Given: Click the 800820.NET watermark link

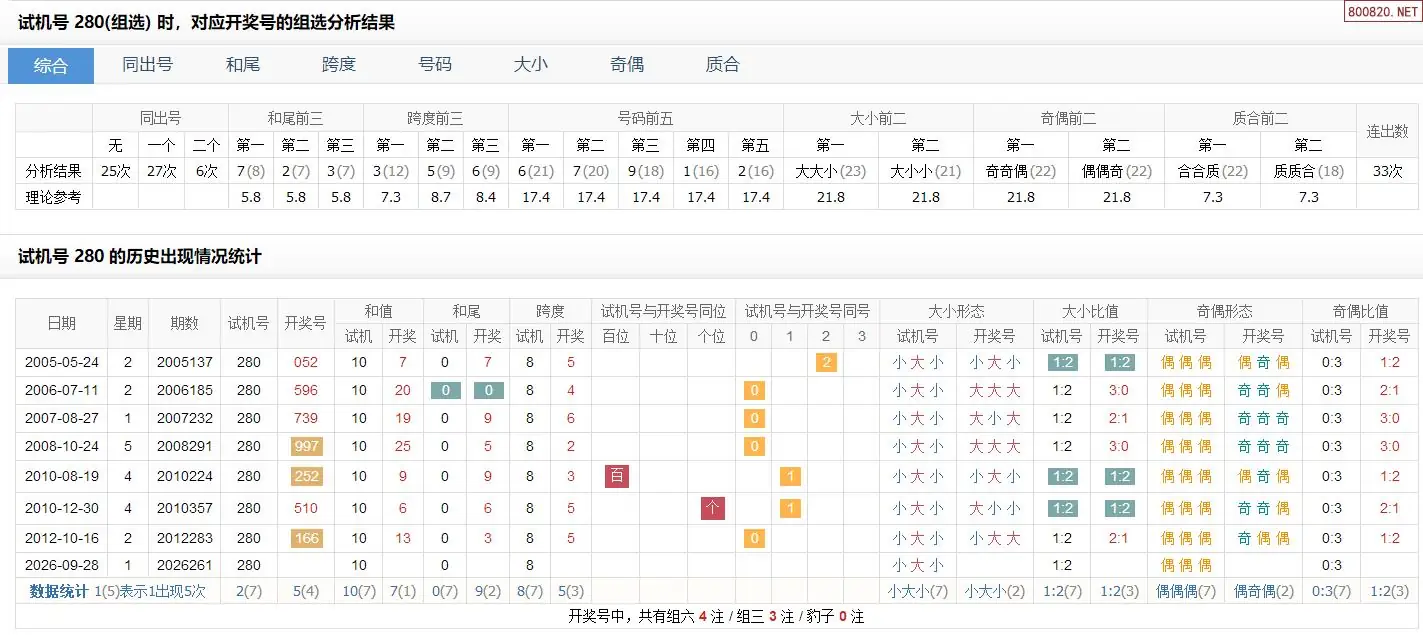Looking at the screenshot, I should (x=1381, y=12).
